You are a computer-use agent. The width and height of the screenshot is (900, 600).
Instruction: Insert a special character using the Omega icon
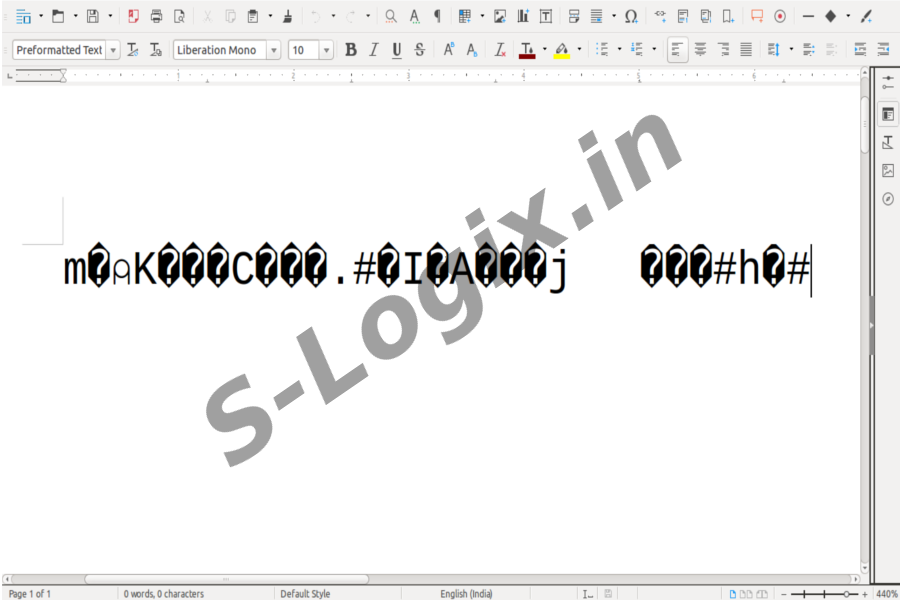point(631,16)
